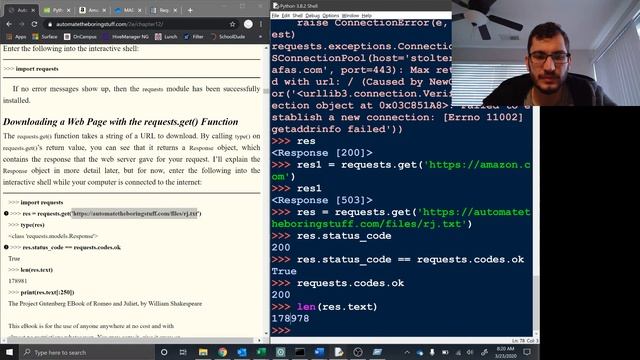This screenshot has width=640, height=360.
Task: Open the Lunch bookmark
Action: [x=166, y=37]
